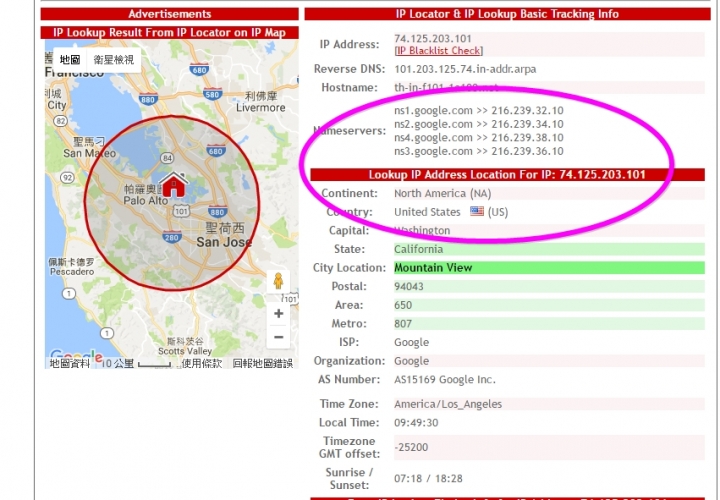The width and height of the screenshot is (720, 500).
Task: Select the IP address 74.125.203.101 value
Action: 433,39
